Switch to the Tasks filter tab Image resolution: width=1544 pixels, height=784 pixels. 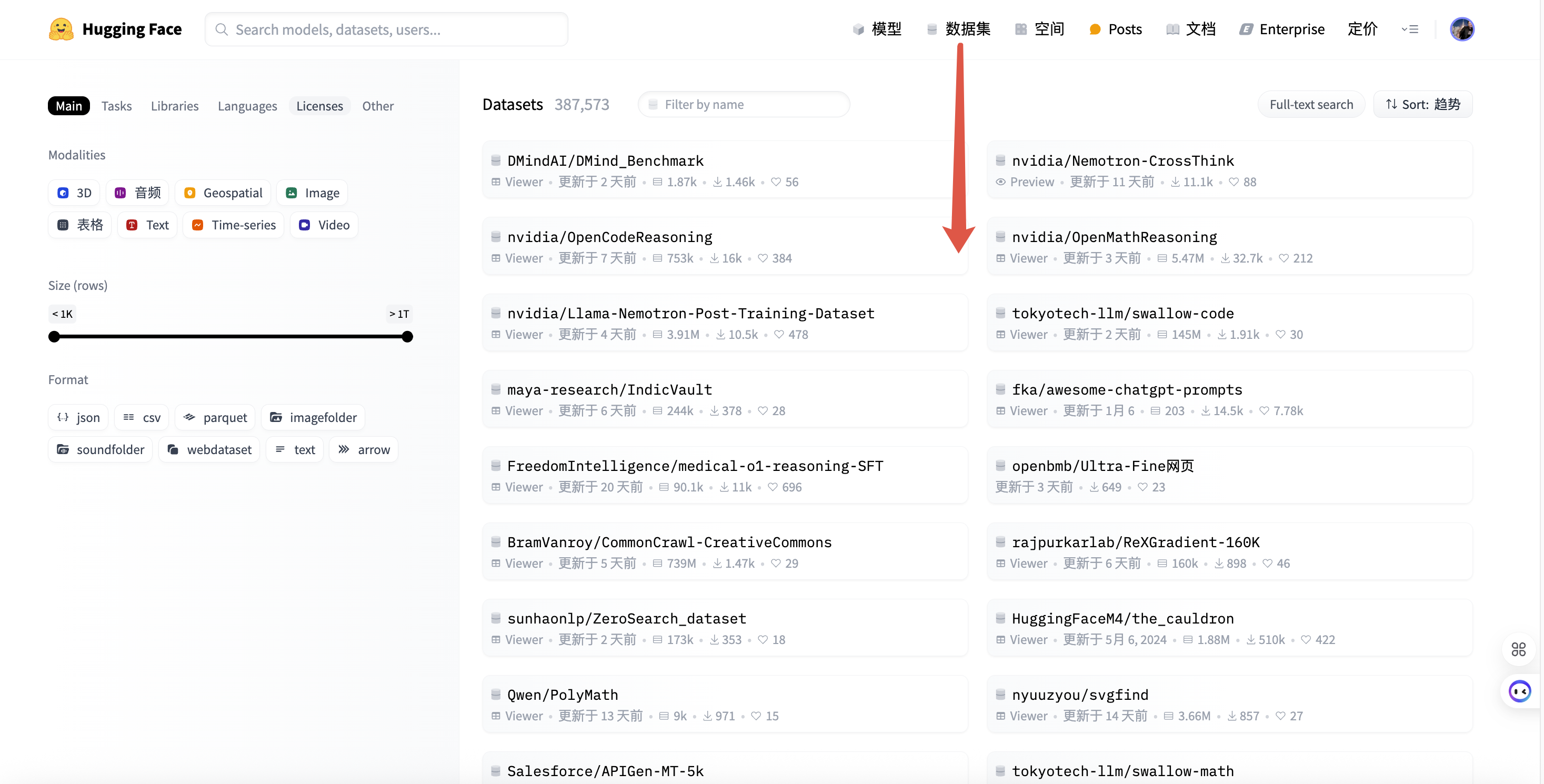pos(116,105)
